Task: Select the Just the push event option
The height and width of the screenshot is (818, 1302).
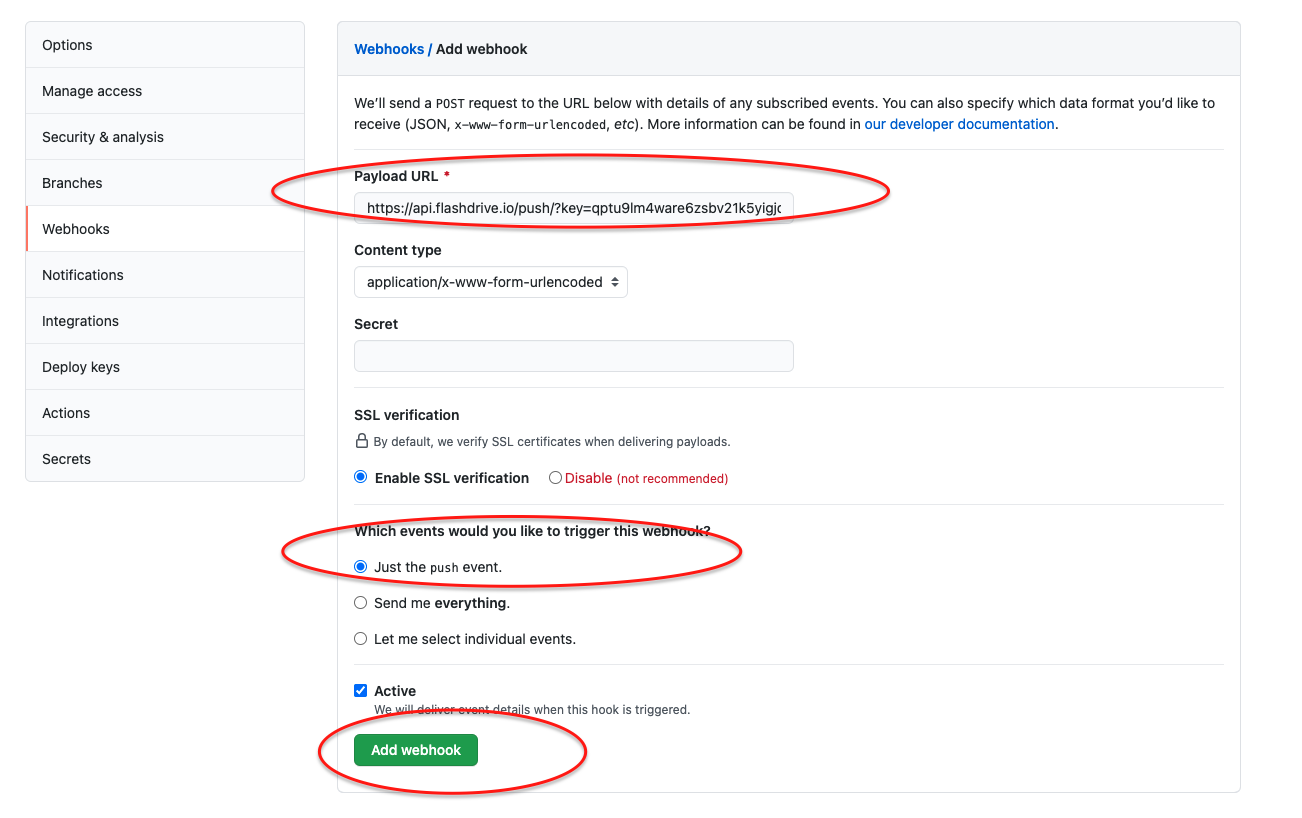Action: [360, 567]
